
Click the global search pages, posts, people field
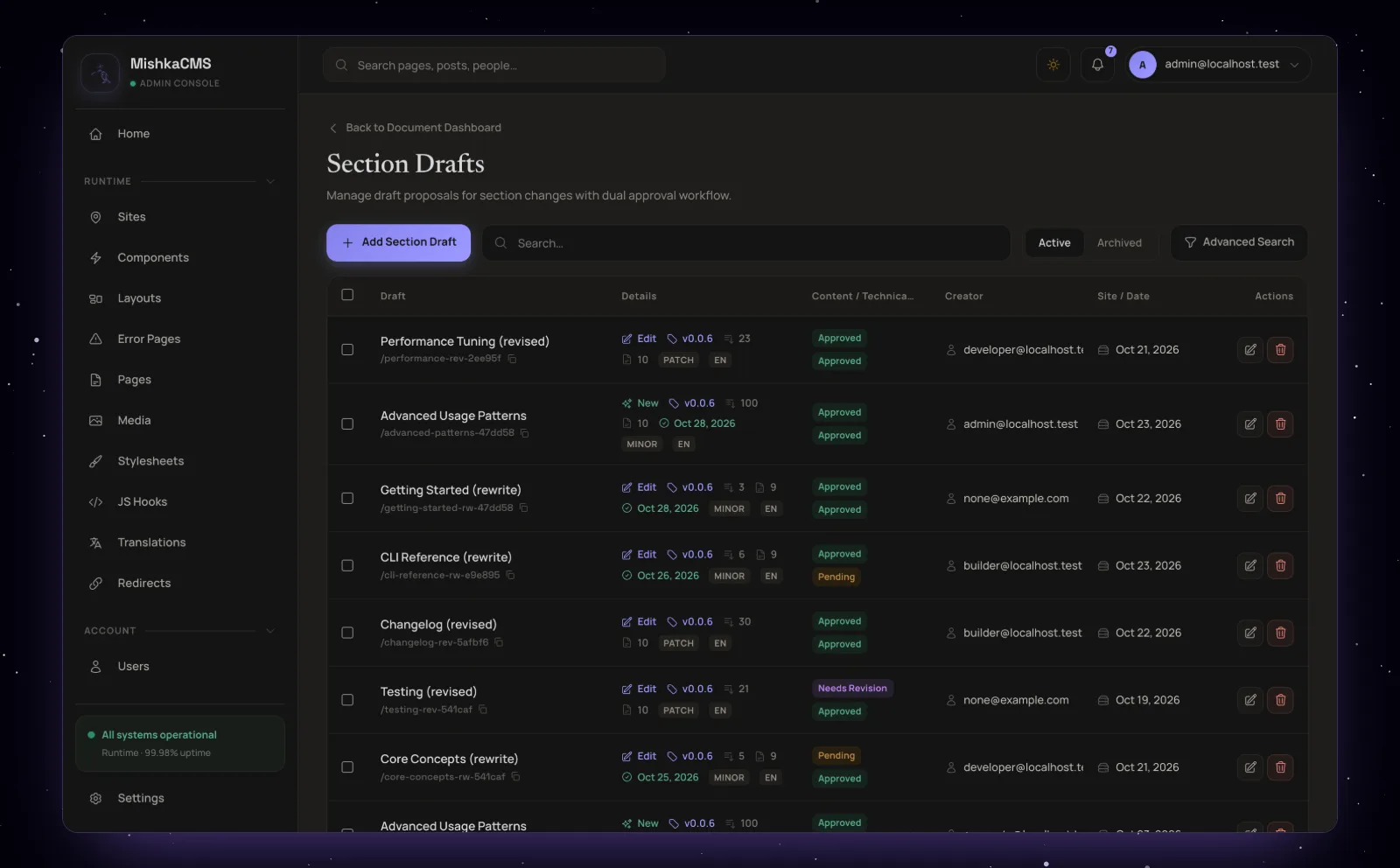point(494,65)
